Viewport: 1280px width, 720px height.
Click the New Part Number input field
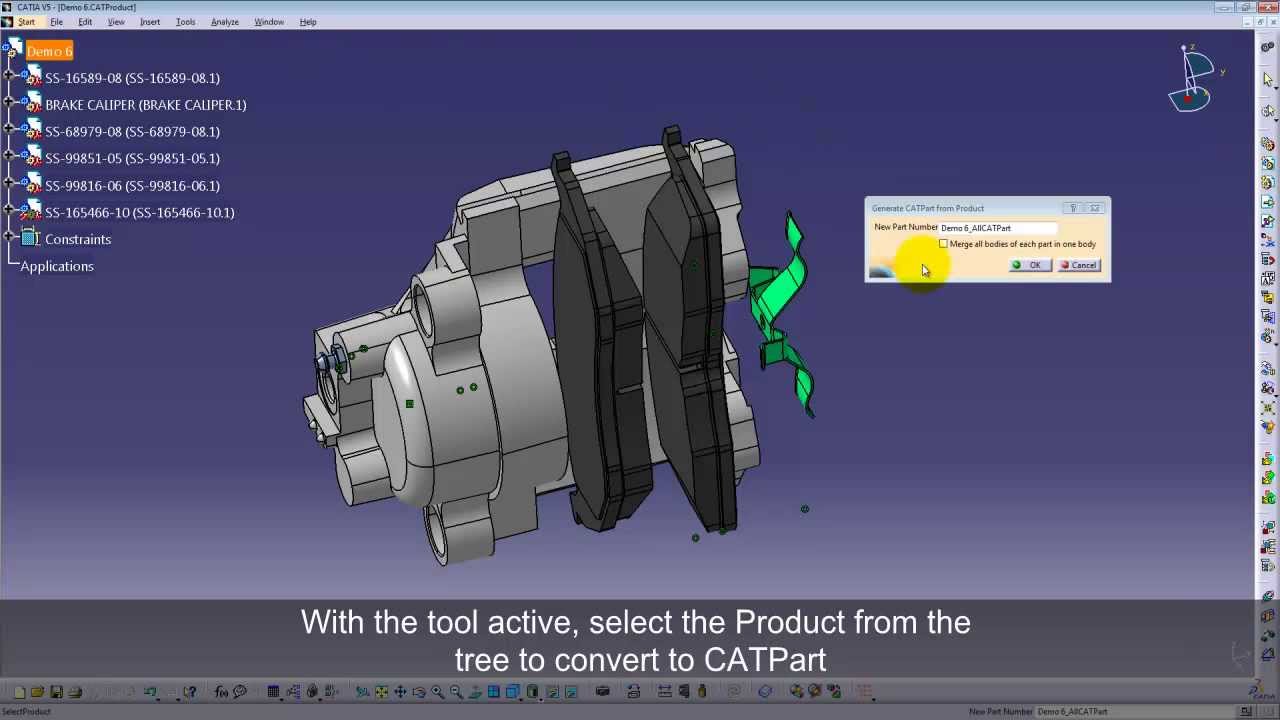997,228
